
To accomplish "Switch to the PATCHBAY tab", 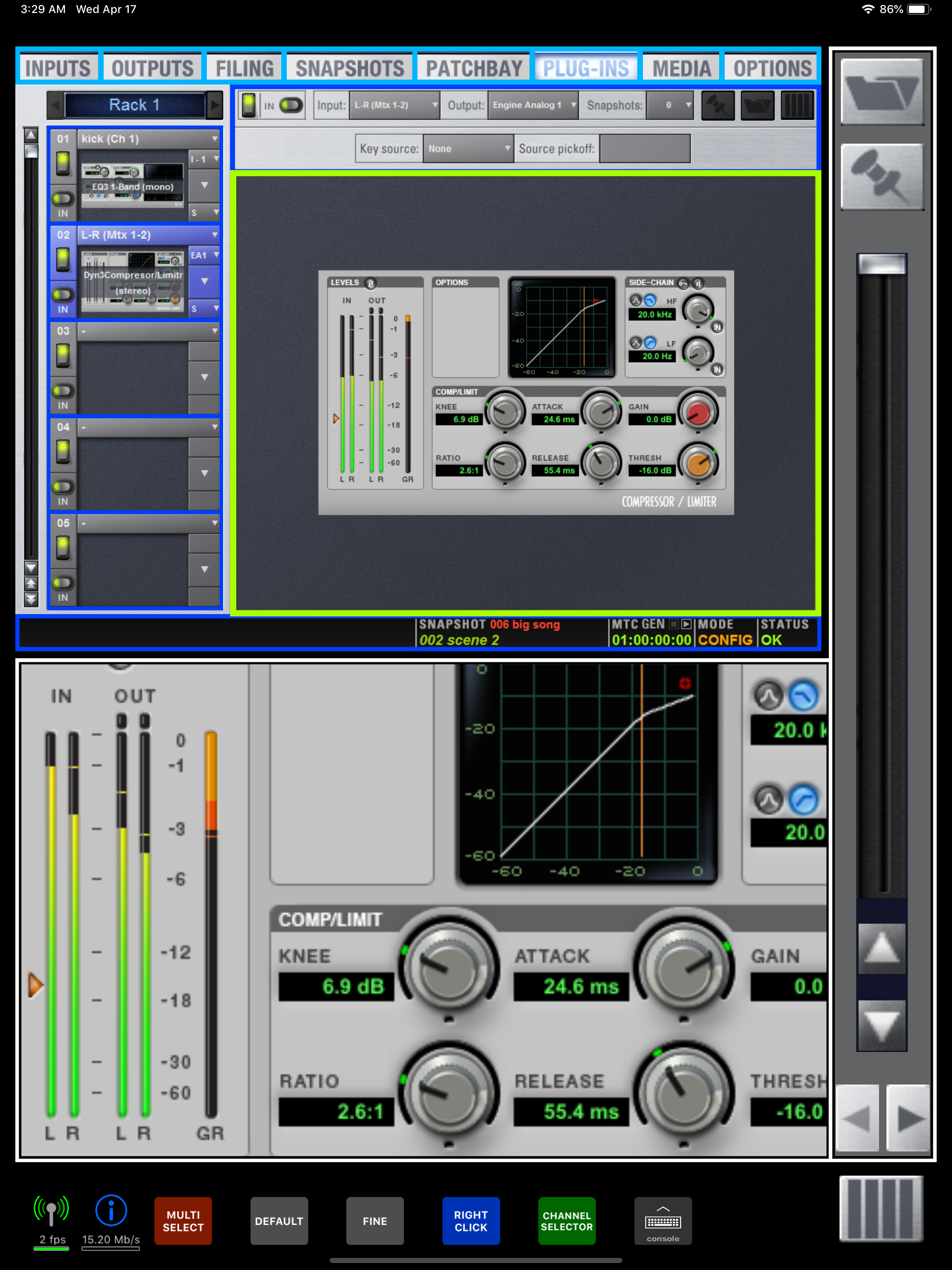I will (474, 68).
